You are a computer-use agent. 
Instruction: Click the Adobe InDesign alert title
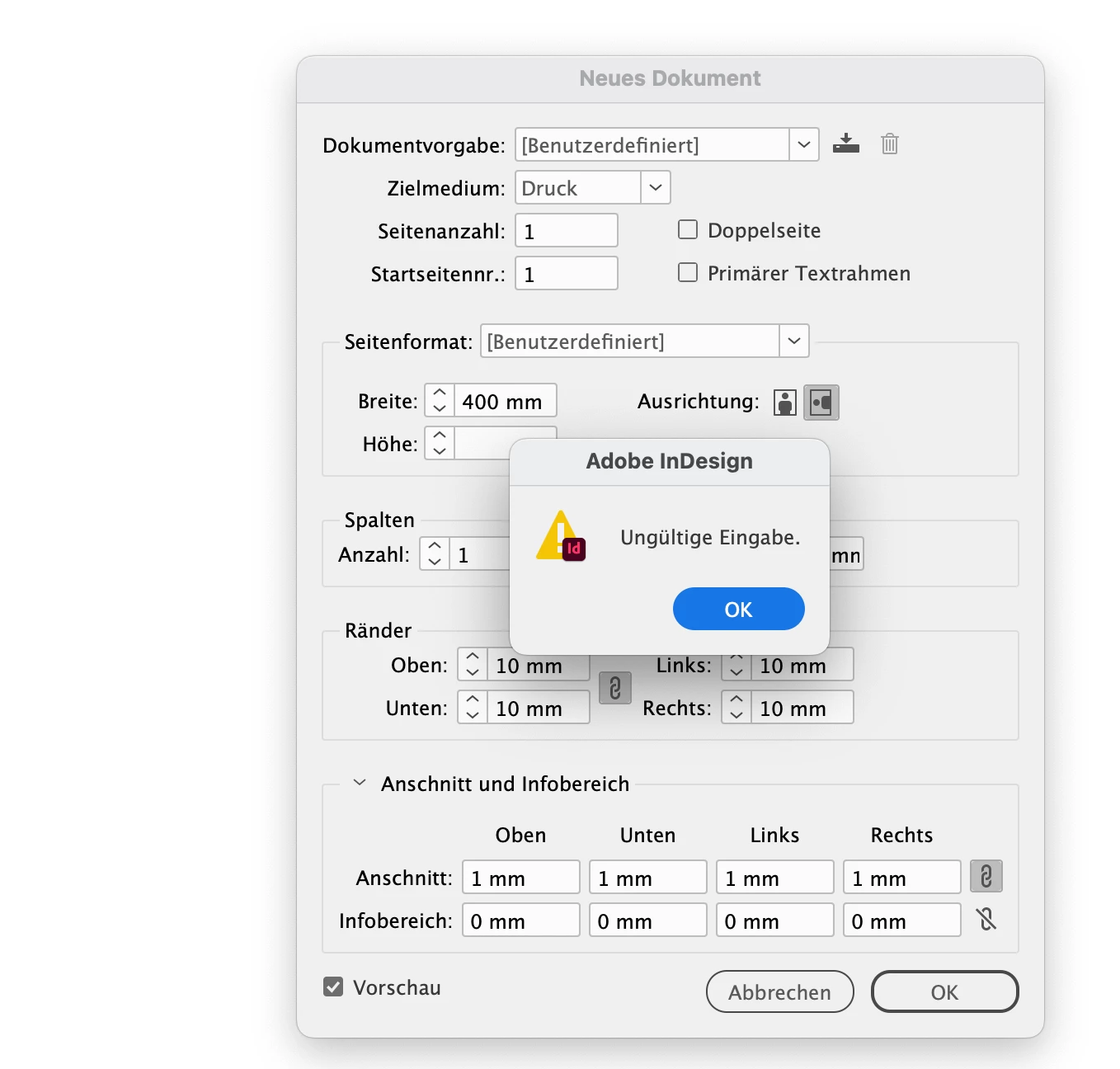coord(670,461)
